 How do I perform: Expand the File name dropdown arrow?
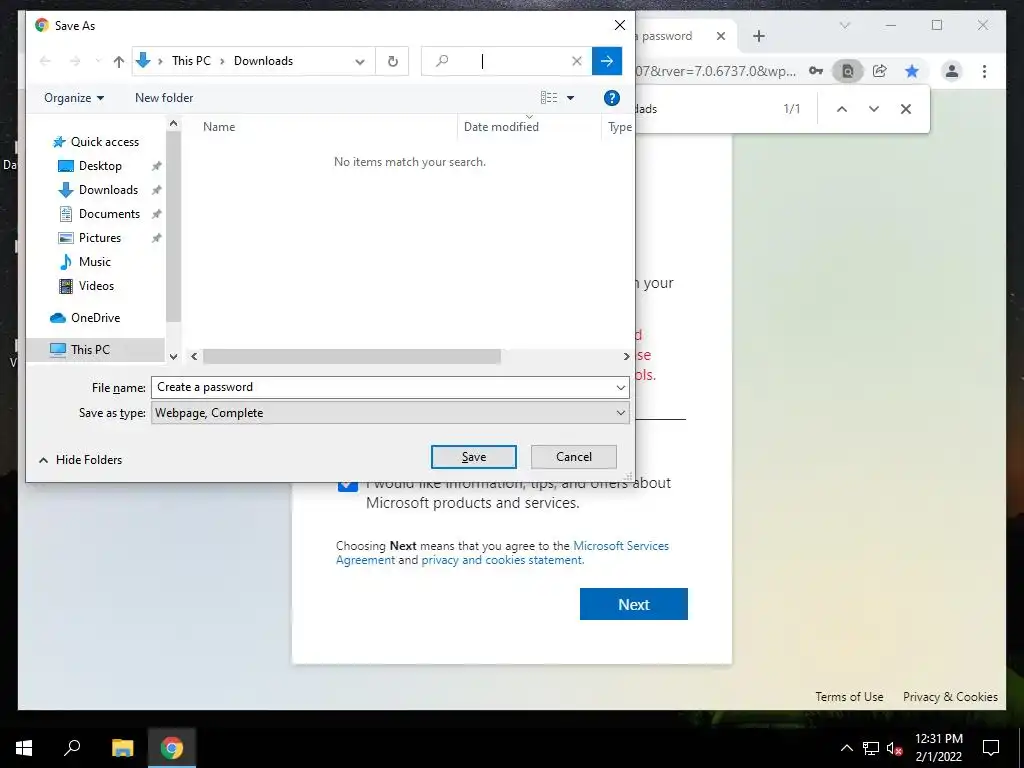click(x=620, y=388)
